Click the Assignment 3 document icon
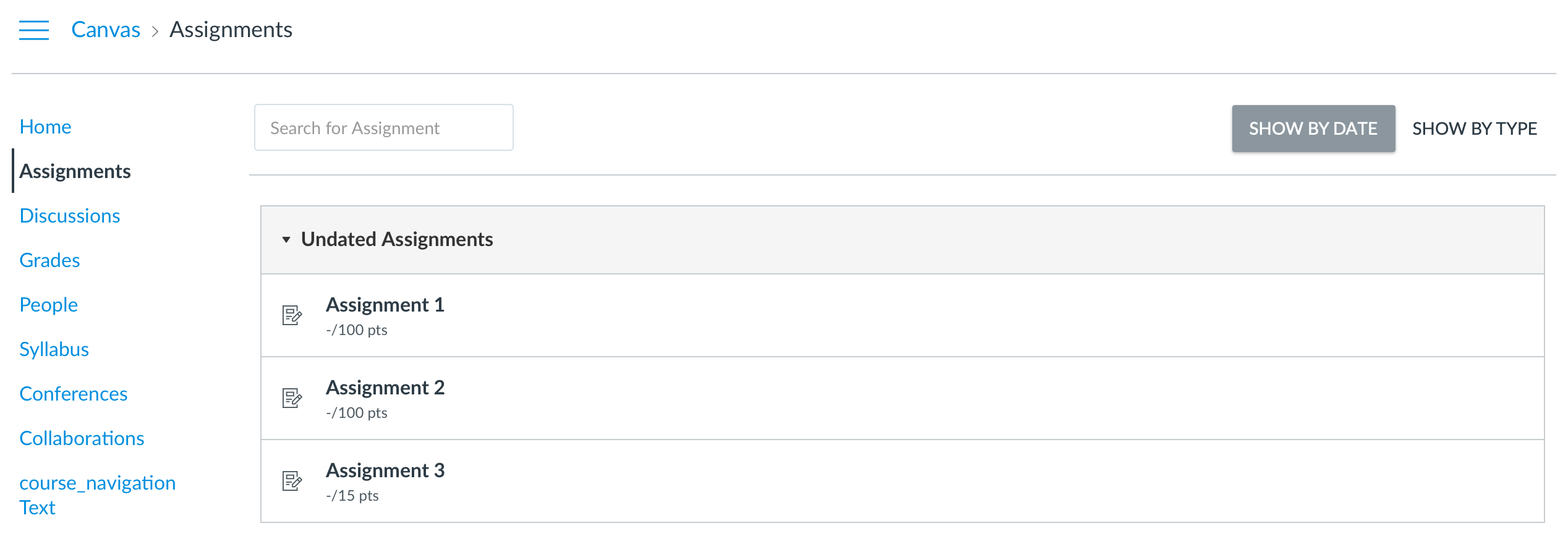 tap(292, 481)
